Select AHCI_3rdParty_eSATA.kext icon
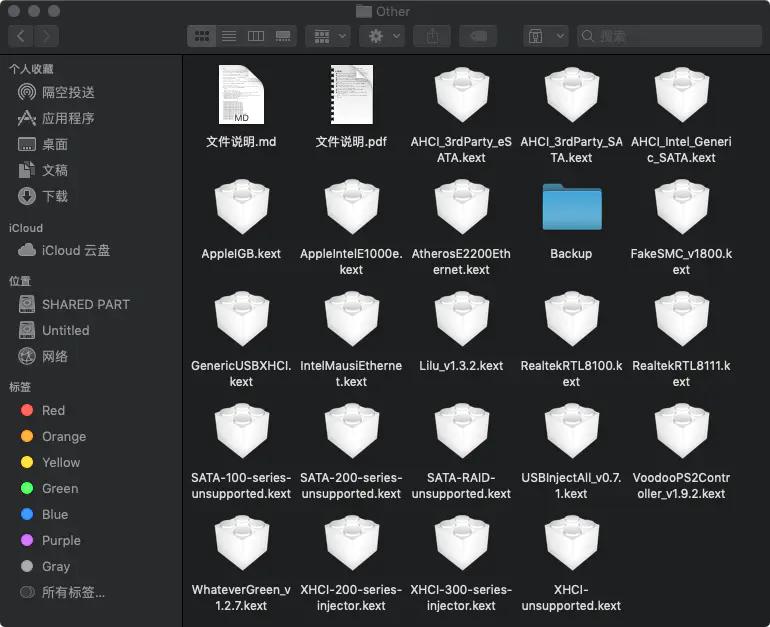This screenshot has height=627, width=770. [x=462, y=95]
